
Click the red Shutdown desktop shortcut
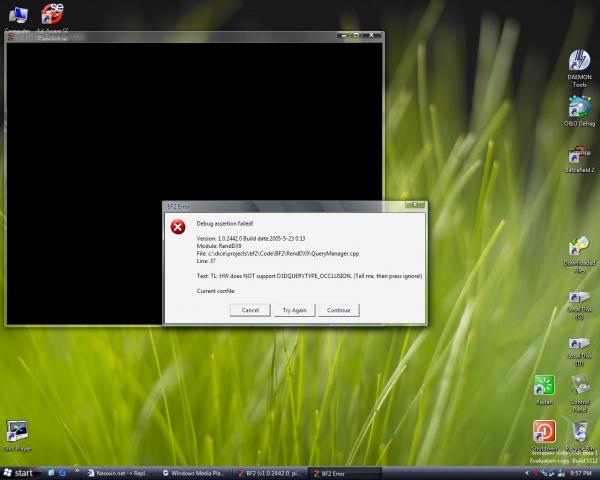point(545,435)
